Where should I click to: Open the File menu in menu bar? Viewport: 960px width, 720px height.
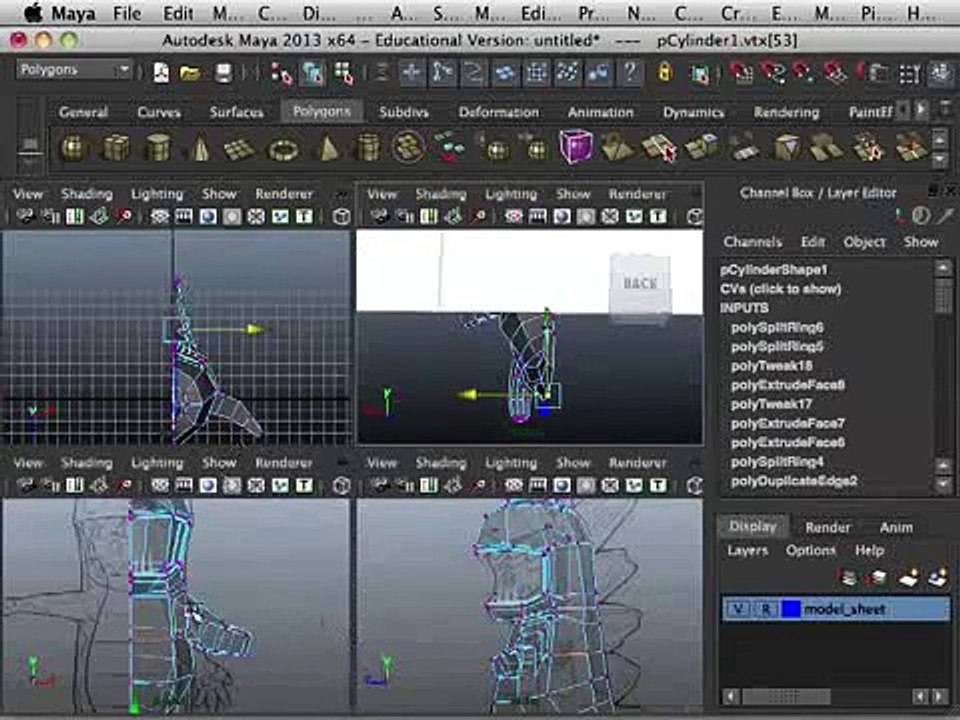pyautogui.click(x=127, y=13)
